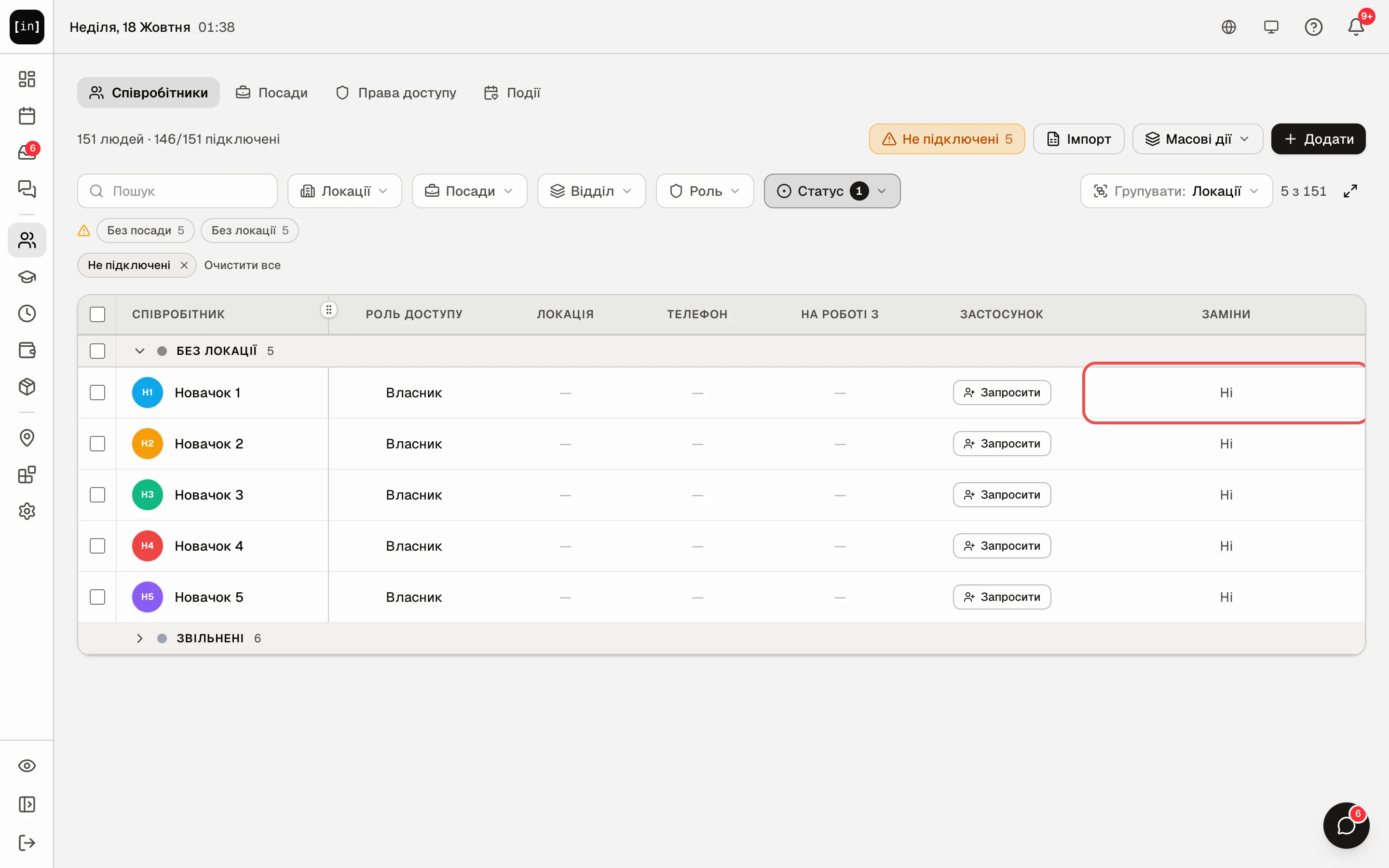
Task: Click the eye preview icon in sidebar
Action: pos(27,766)
